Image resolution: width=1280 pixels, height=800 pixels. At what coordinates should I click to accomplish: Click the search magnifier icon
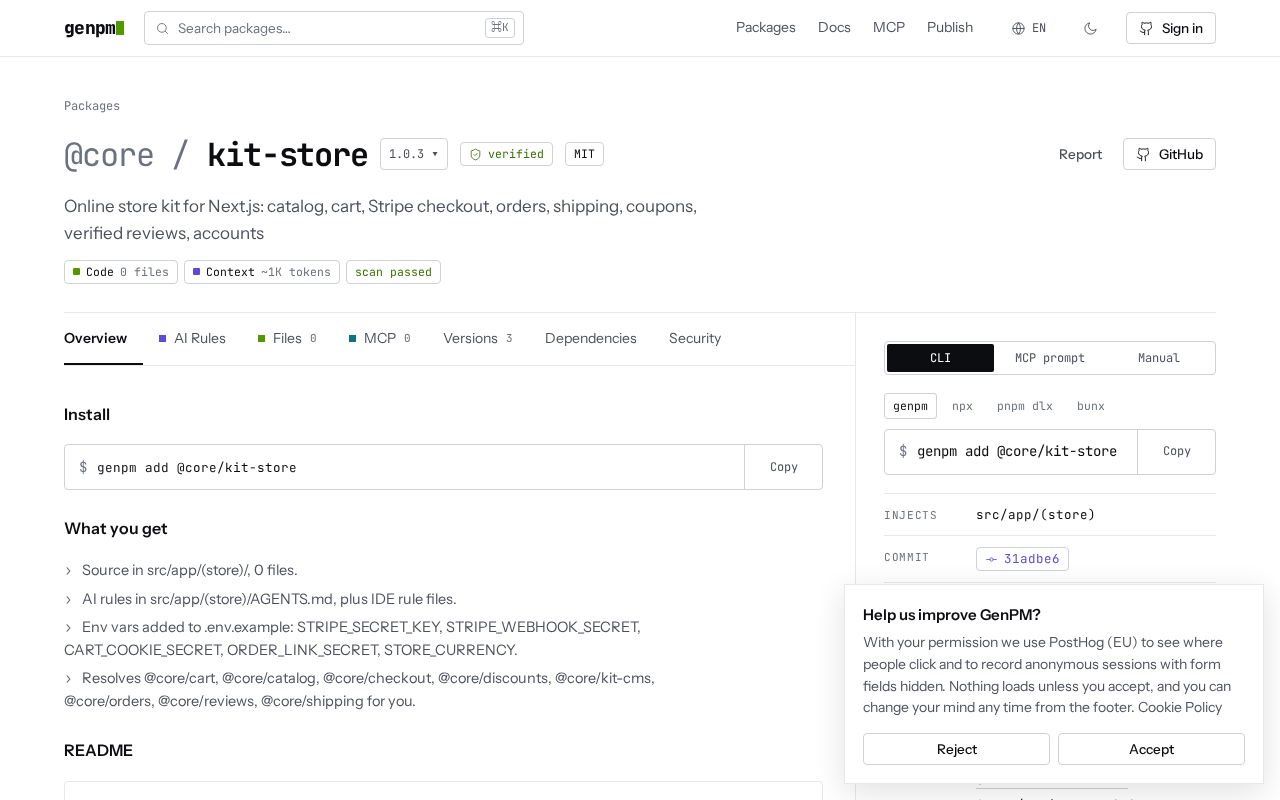coord(162,28)
